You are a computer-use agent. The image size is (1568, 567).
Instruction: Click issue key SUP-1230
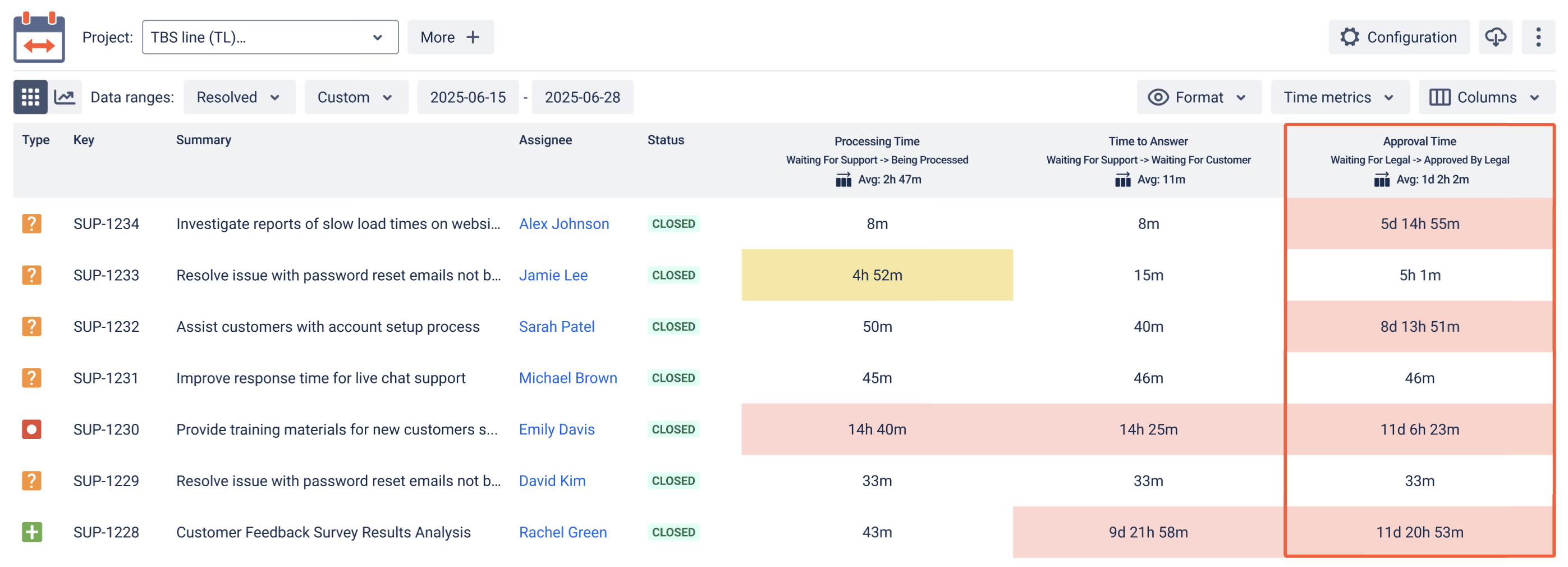(106, 429)
